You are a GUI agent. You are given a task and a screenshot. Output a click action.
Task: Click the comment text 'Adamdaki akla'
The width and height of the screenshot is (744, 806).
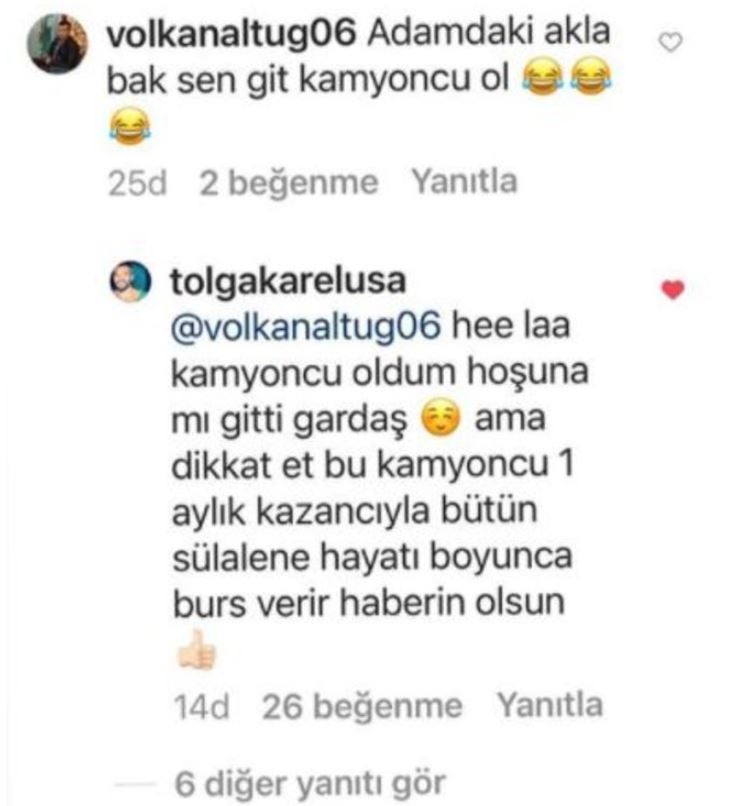point(489,32)
